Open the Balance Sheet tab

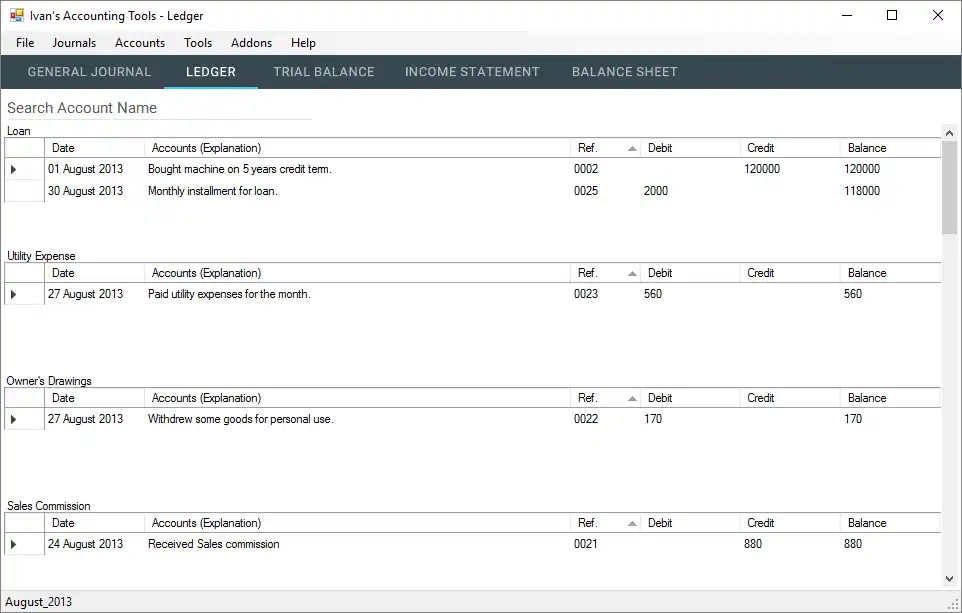[624, 72]
